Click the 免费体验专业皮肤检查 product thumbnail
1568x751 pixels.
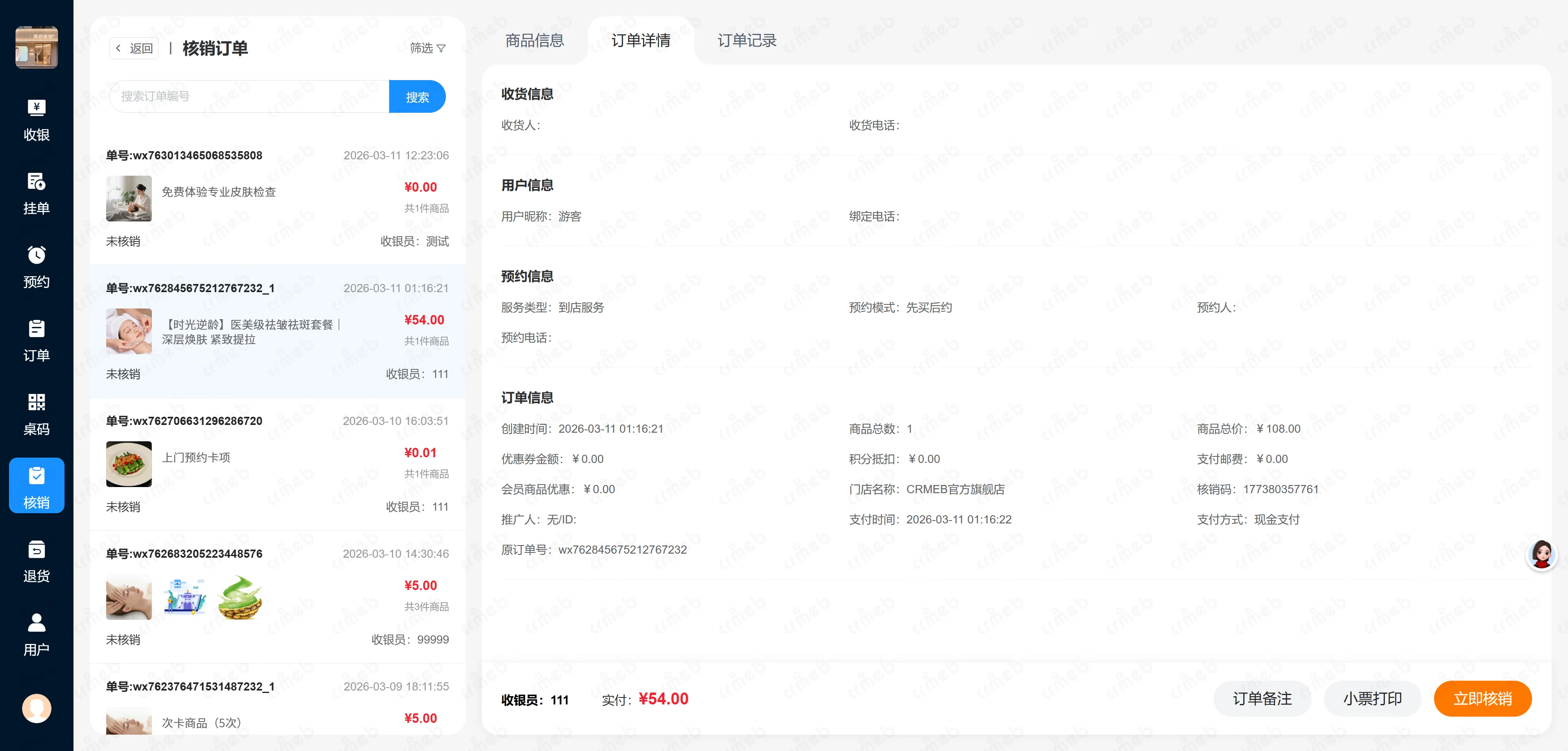pos(129,199)
